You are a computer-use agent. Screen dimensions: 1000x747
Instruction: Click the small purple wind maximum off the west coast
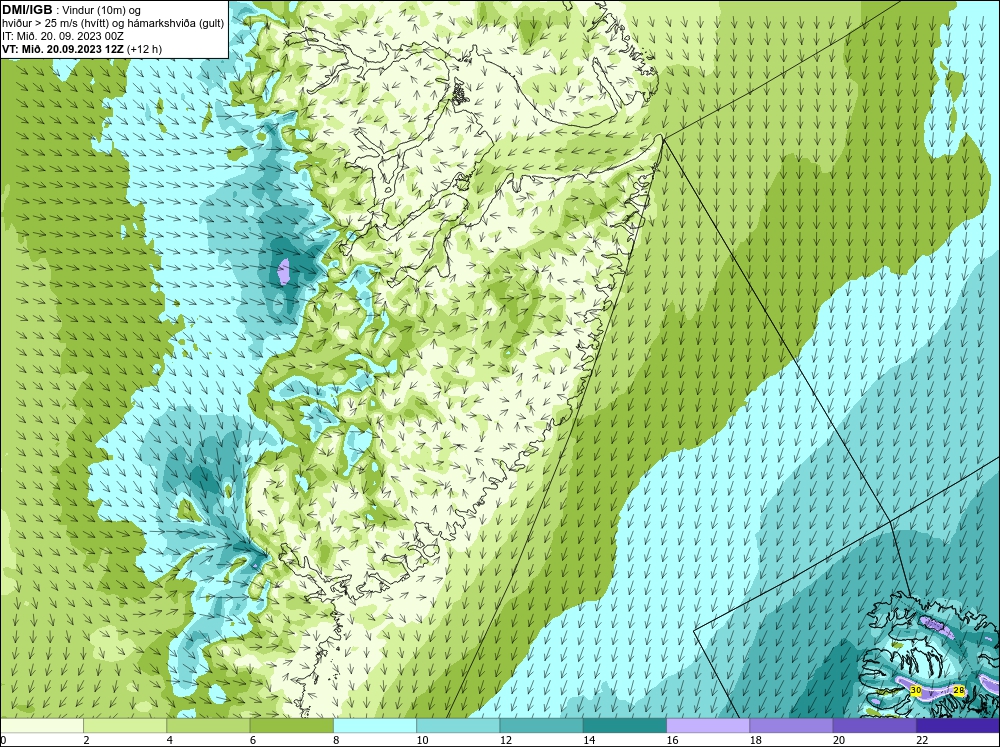[284, 270]
